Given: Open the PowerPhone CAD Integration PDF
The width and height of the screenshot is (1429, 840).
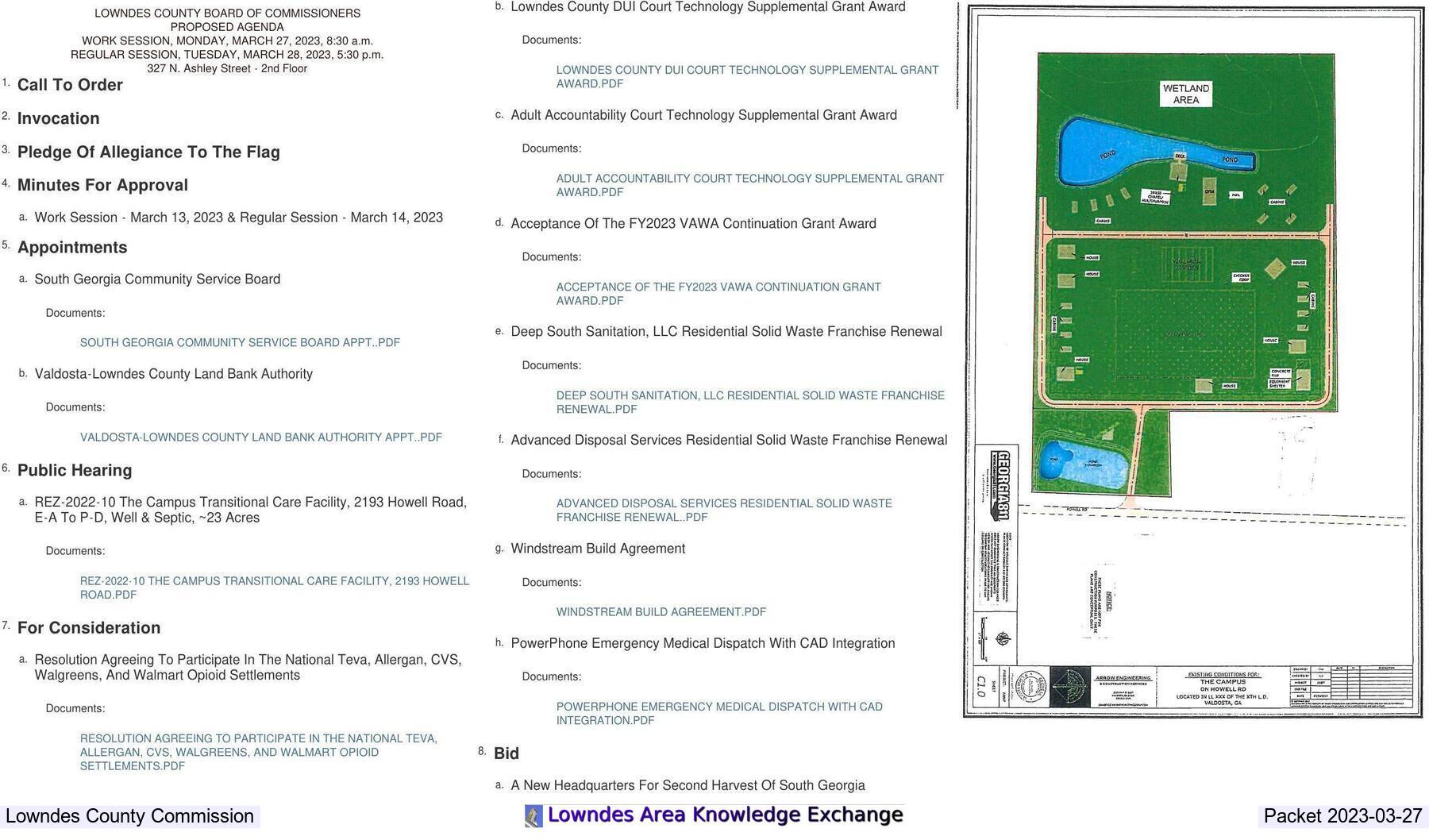Looking at the screenshot, I should (x=720, y=713).
